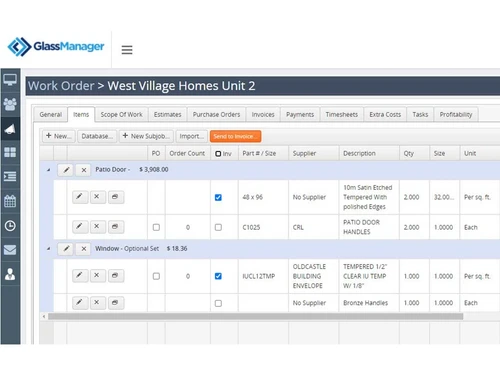500x375 pixels.
Task: Switch to the Timesheets tab
Action: [x=342, y=115]
